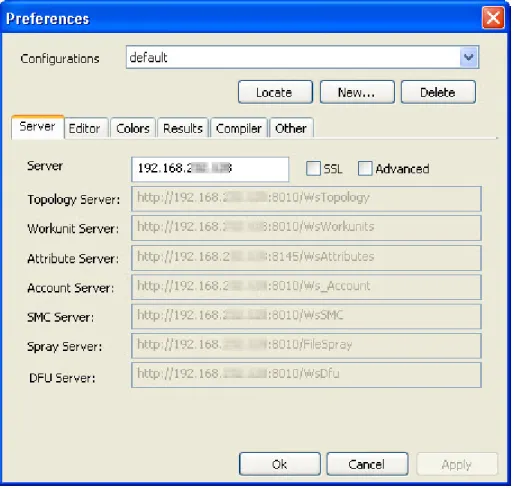Open the Other tab
The width and height of the screenshot is (514, 489).
tap(291, 128)
